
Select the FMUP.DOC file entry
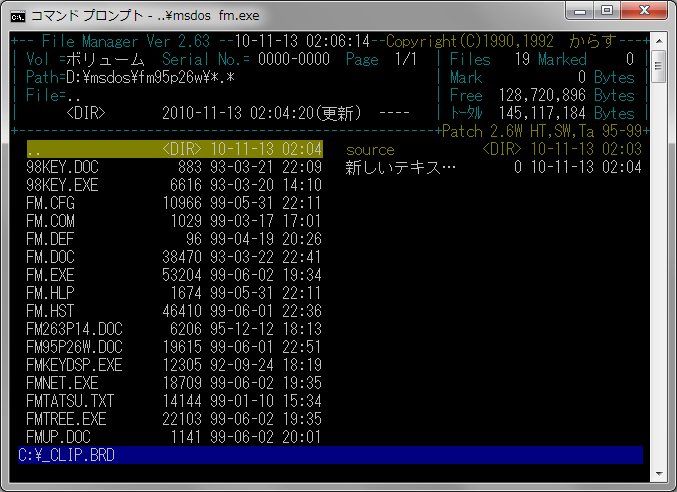click(x=174, y=437)
